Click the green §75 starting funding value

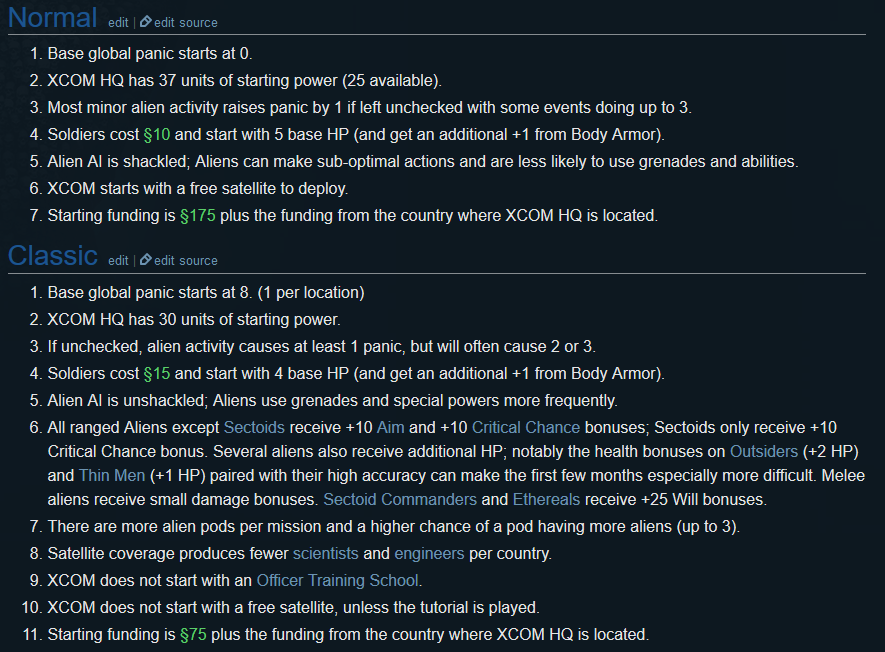coord(193,634)
